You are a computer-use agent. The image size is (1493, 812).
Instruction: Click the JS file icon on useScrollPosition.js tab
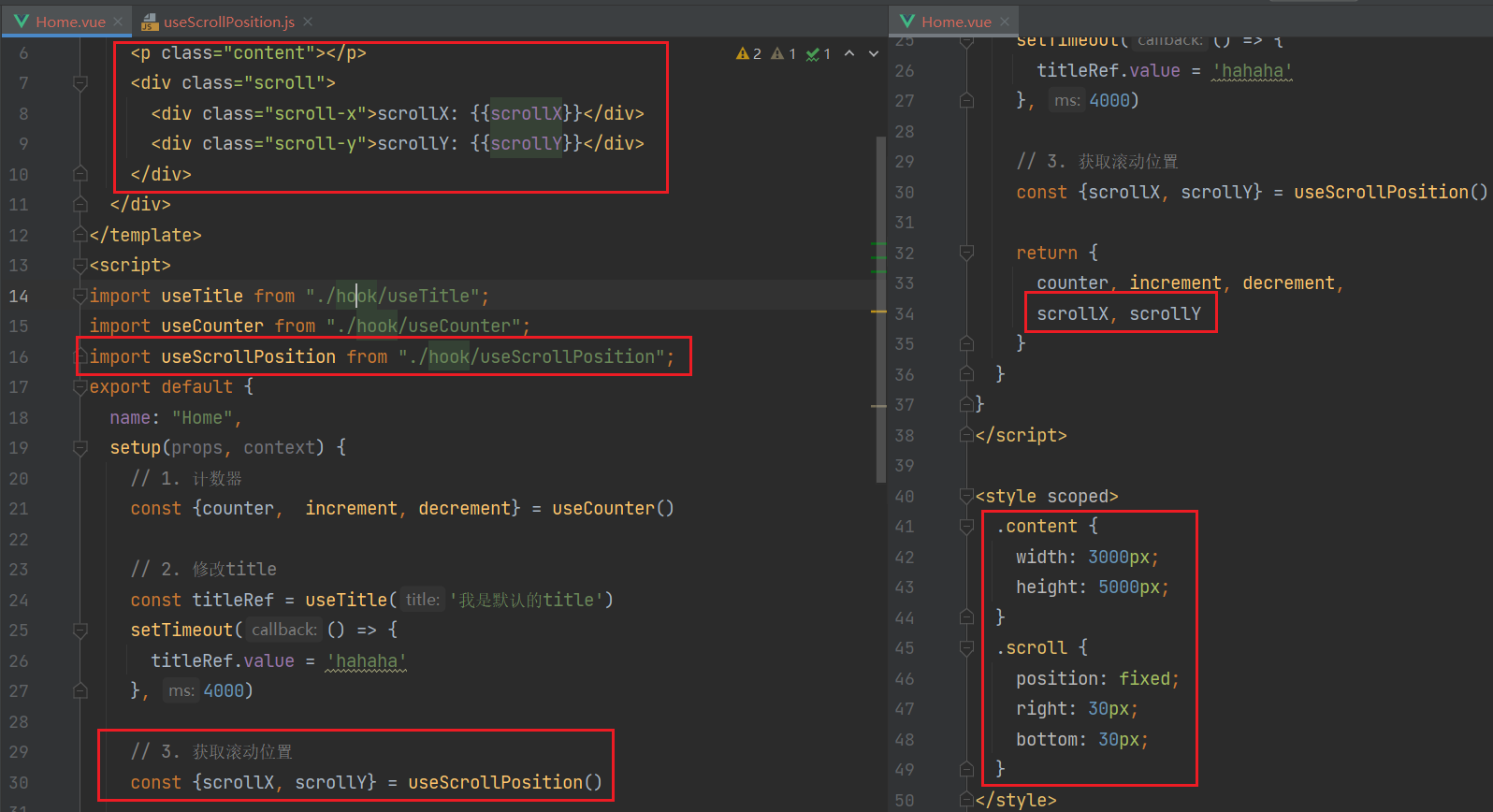[150, 22]
